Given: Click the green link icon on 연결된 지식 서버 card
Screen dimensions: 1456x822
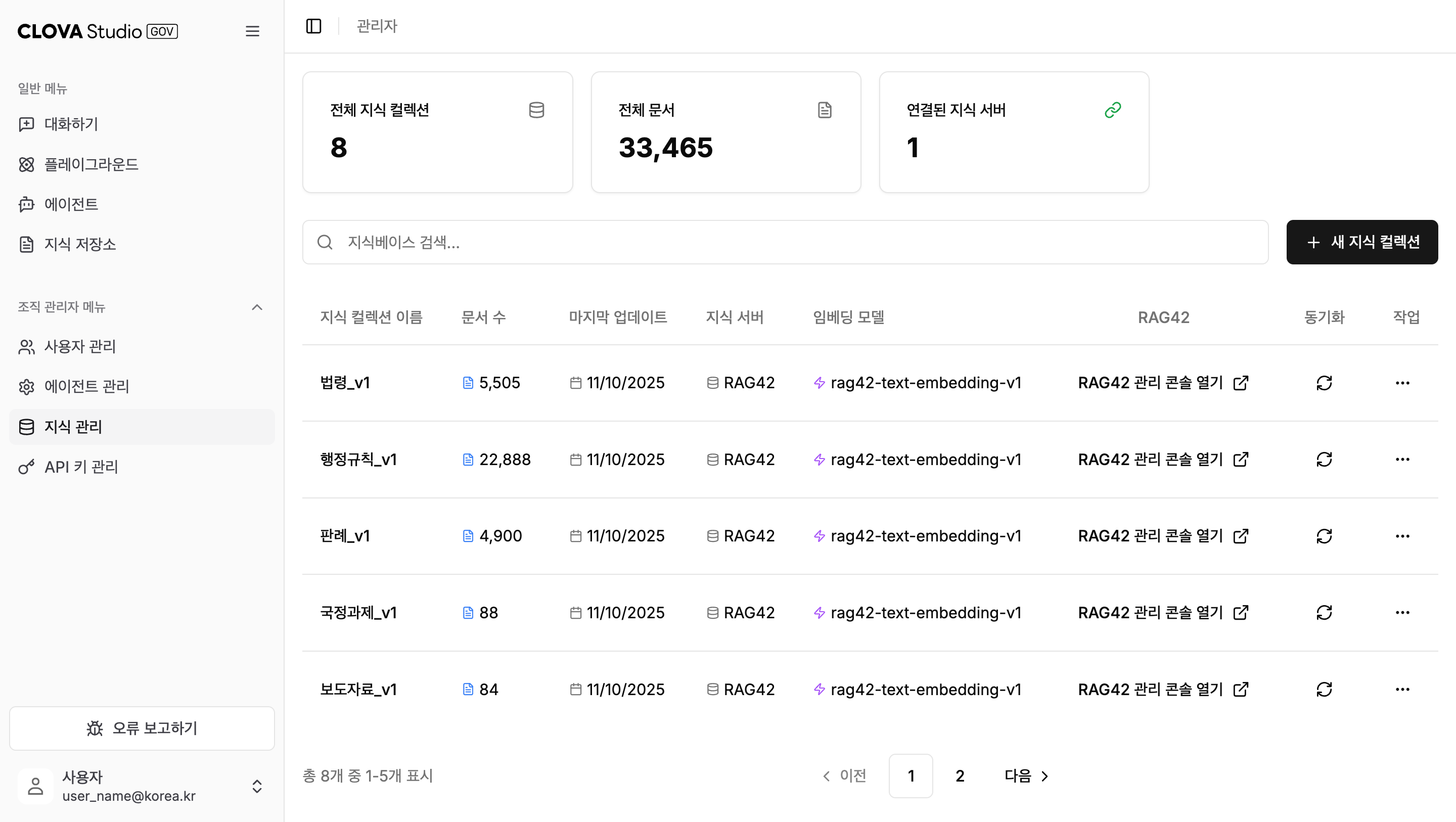Looking at the screenshot, I should point(1113,109).
